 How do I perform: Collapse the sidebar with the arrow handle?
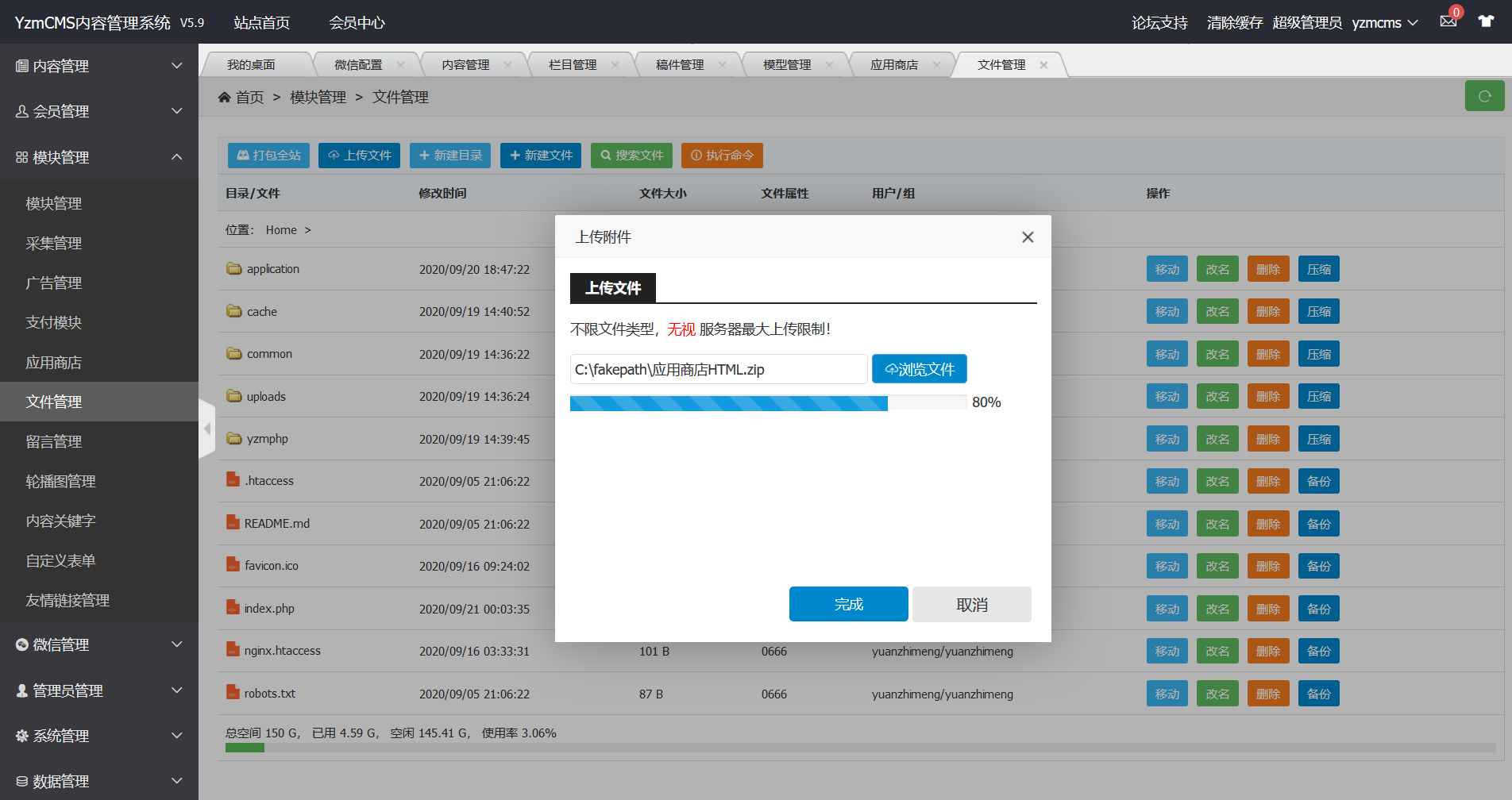click(207, 429)
